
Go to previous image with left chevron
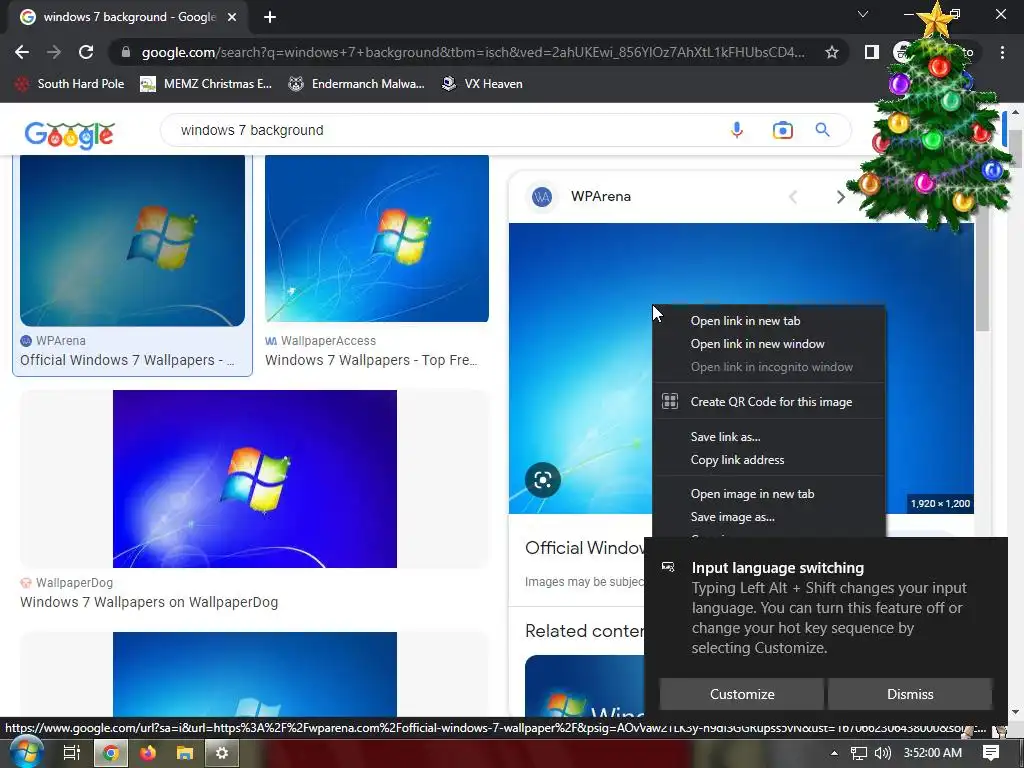(x=793, y=197)
